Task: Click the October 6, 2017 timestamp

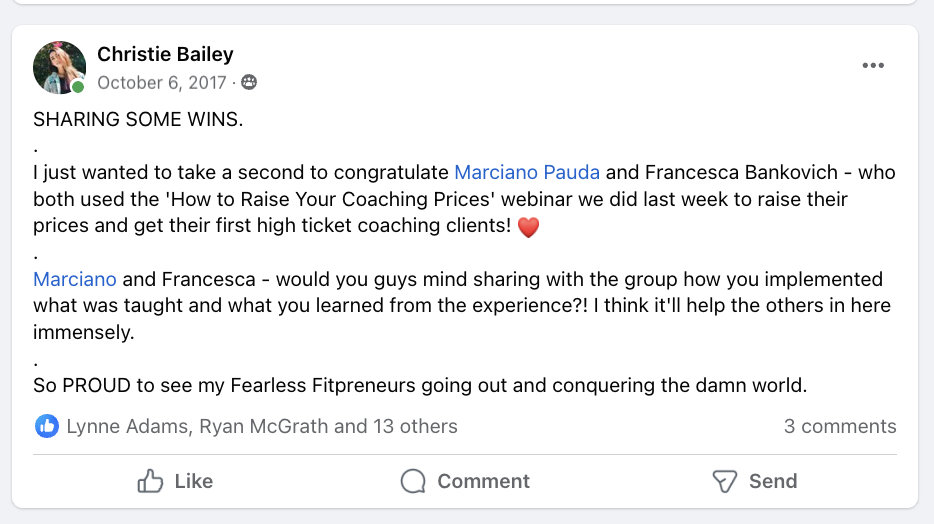Action: 161,83
